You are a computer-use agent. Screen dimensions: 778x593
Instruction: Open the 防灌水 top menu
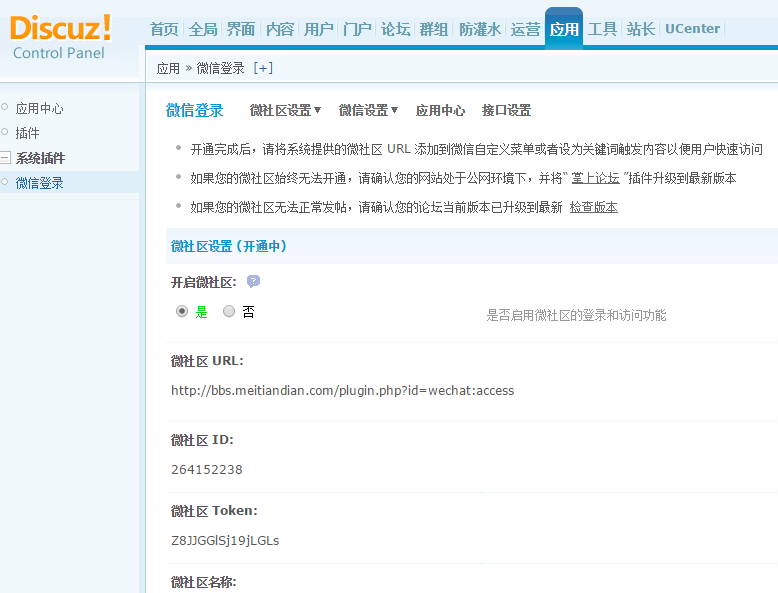(479, 29)
